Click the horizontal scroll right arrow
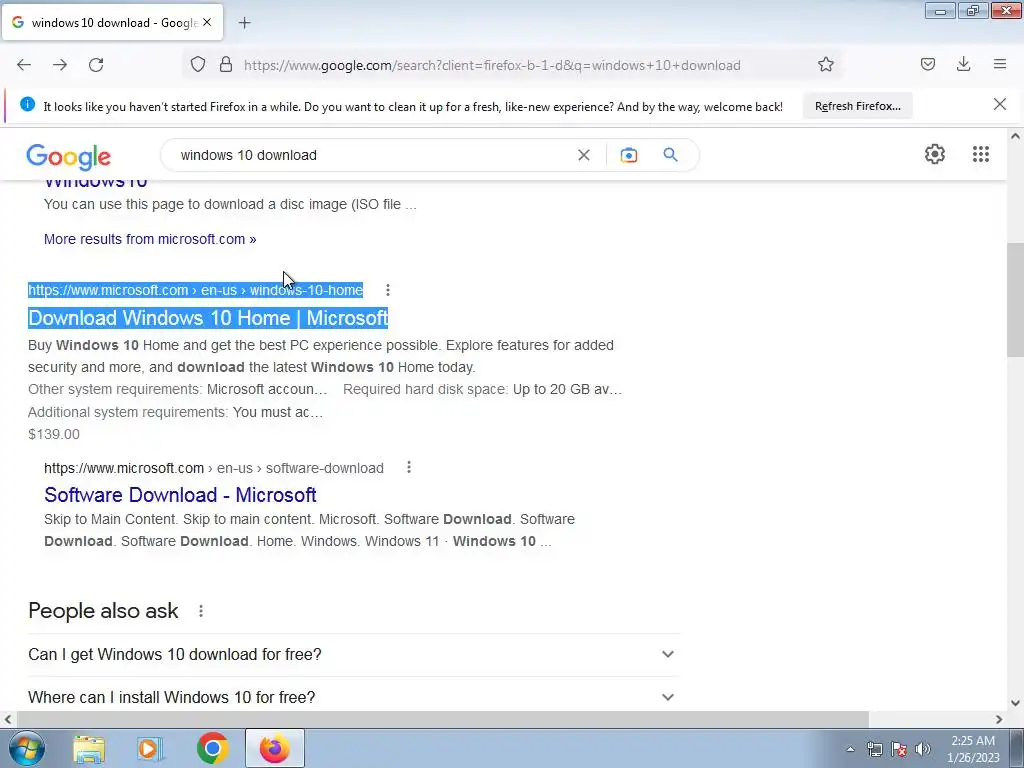This screenshot has height=768, width=1024. click(x=999, y=720)
